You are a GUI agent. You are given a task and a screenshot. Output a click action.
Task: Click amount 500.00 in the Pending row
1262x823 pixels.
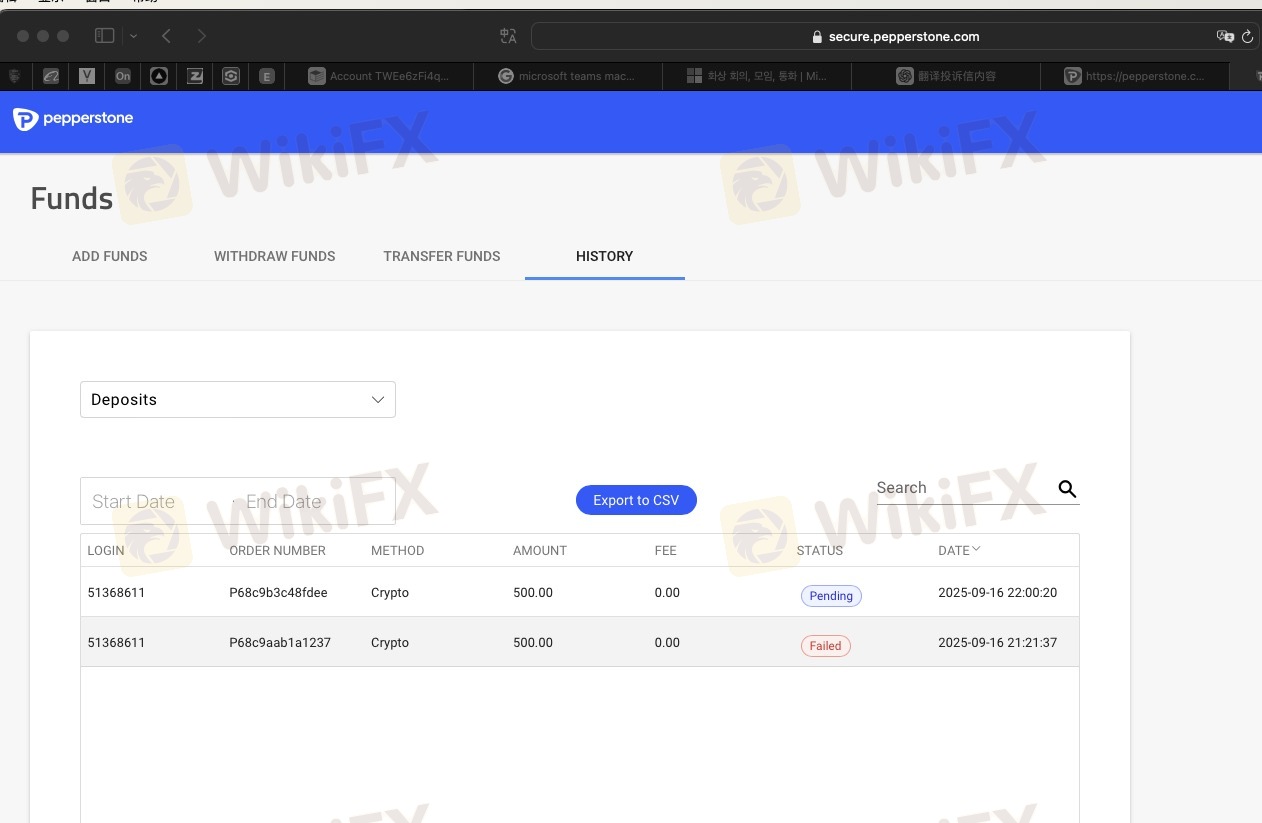533,592
